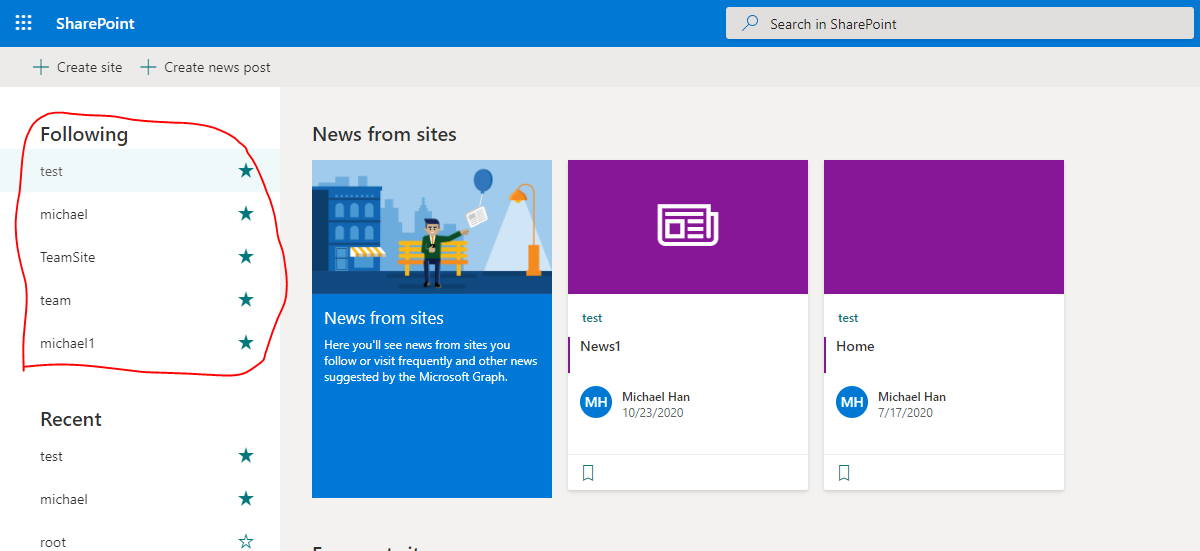Click the Recent section heading
The image size is (1200, 551).
71,419
